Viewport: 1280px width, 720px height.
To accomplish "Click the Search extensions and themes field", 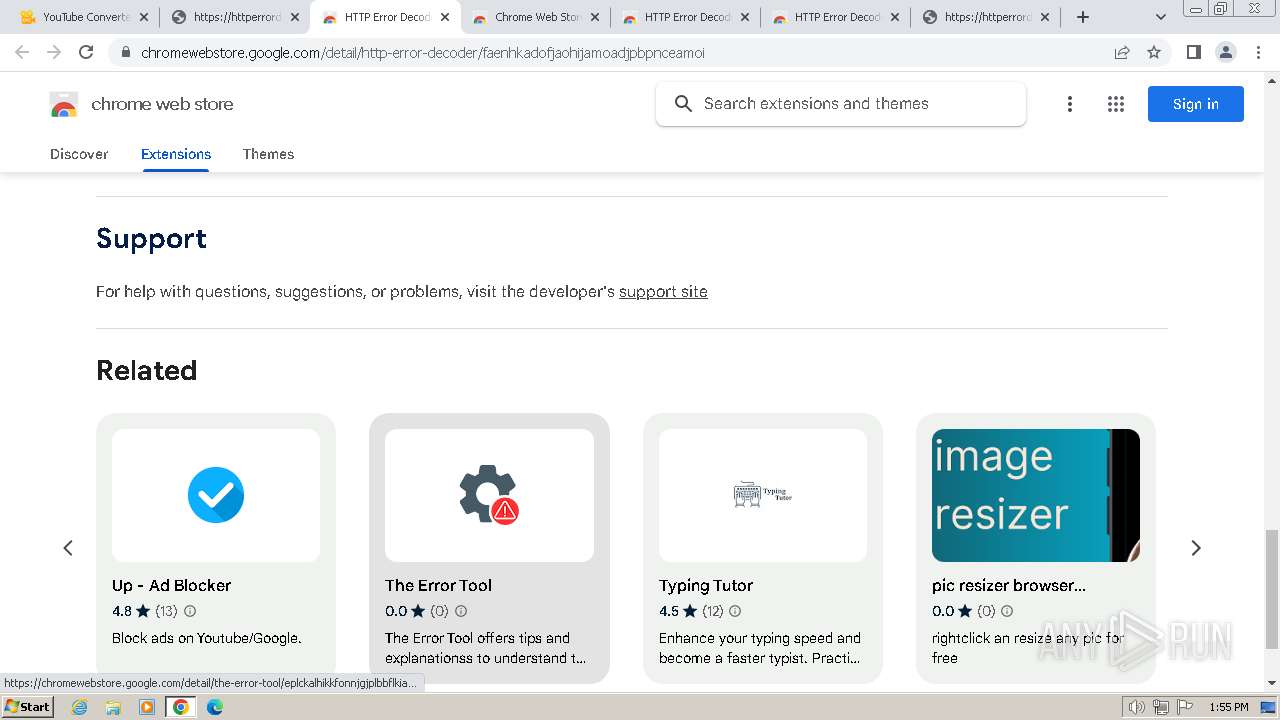I will pyautogui.click(x=840, y=104).
